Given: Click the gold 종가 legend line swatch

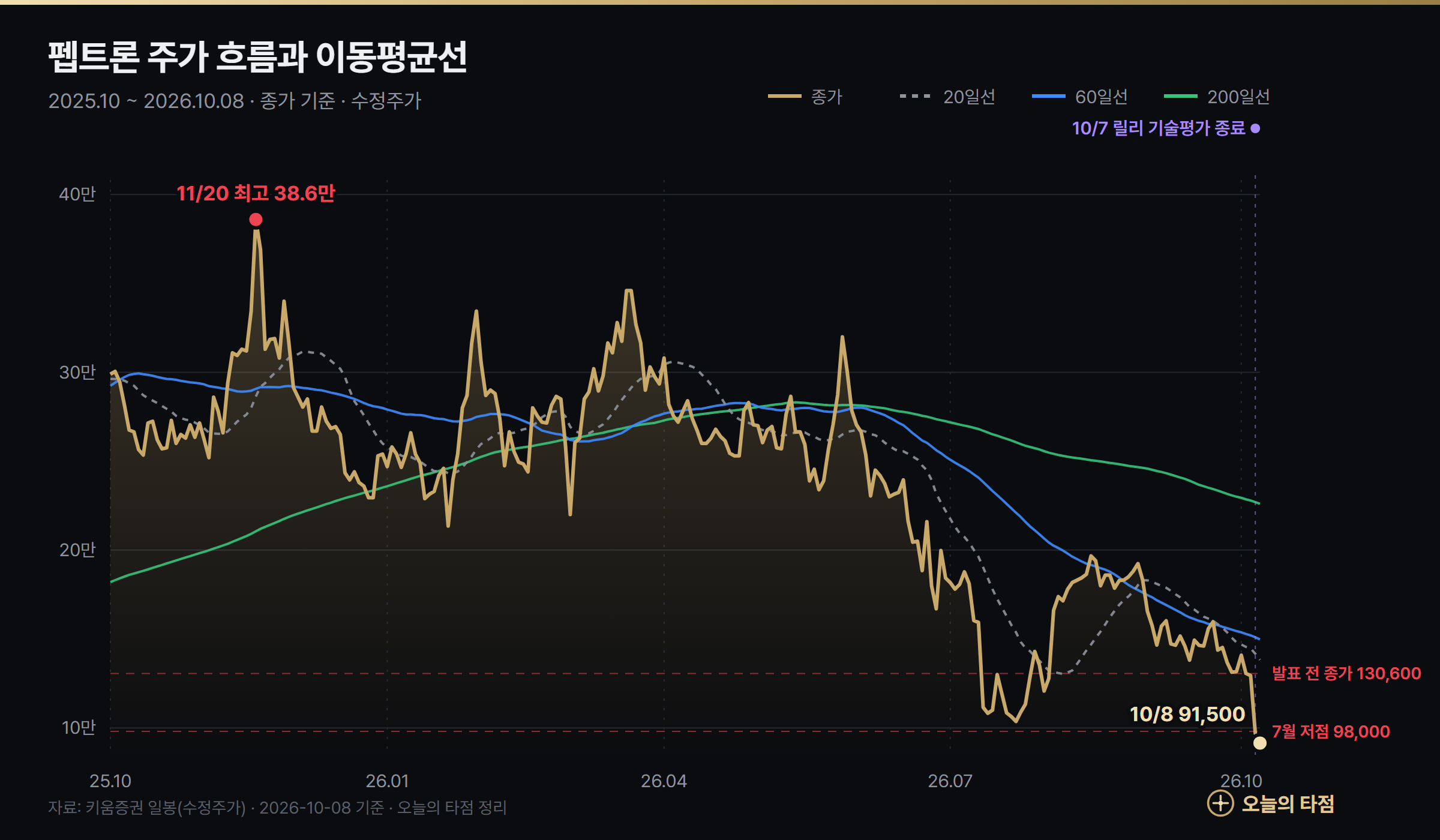Looking at the screenshot, I should click(784, 96).
